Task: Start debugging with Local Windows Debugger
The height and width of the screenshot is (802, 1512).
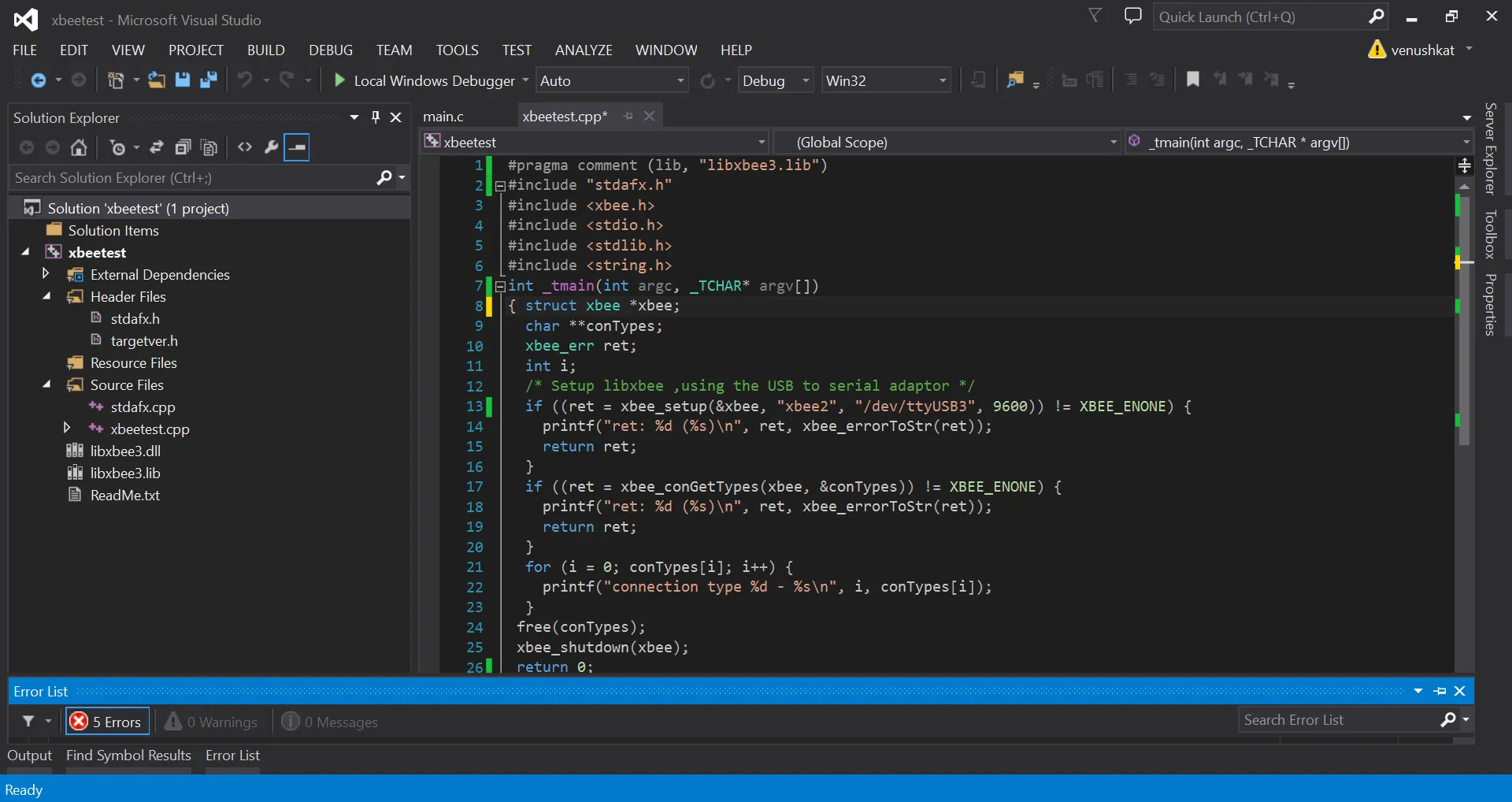Action: [424, 80]
